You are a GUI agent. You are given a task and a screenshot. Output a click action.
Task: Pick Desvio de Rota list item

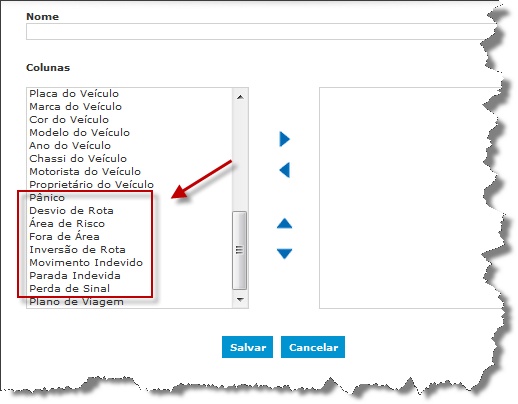tap(71, 211)
